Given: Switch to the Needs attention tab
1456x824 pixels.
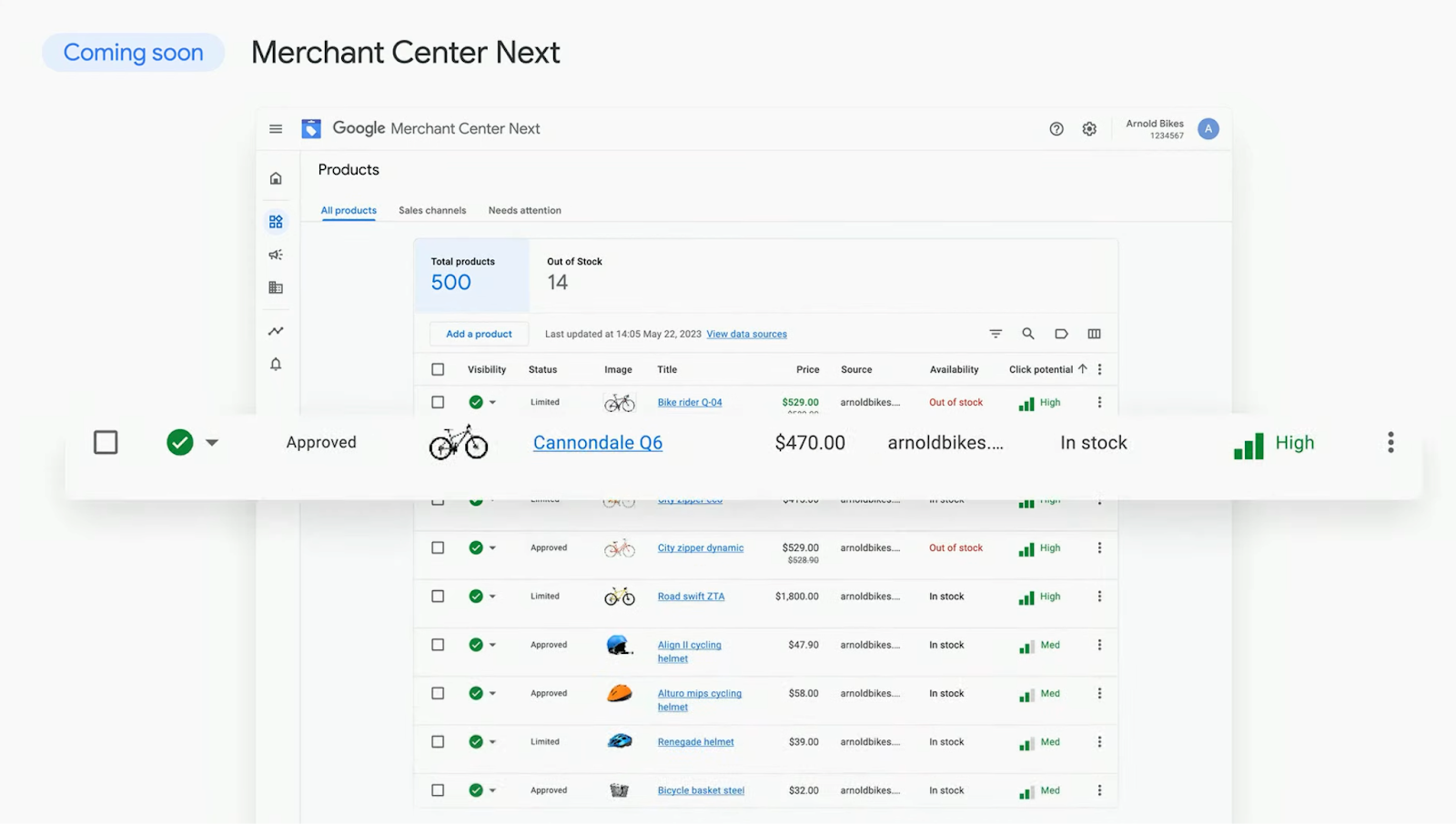Looking at the screenshot, I should click(525, 210).
